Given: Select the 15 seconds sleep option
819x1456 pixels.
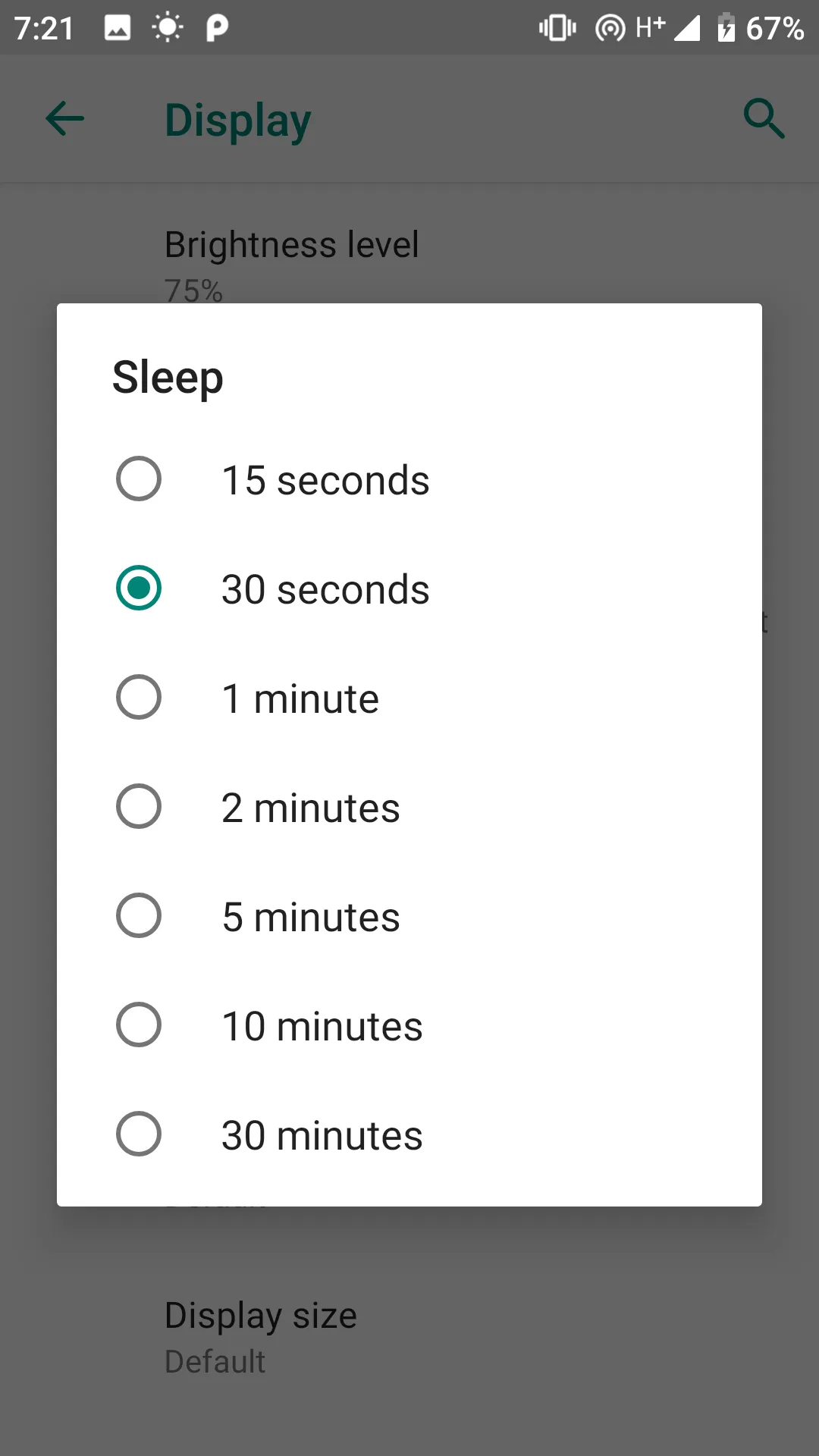Looking at the screenshot, I should coord(325,479).
